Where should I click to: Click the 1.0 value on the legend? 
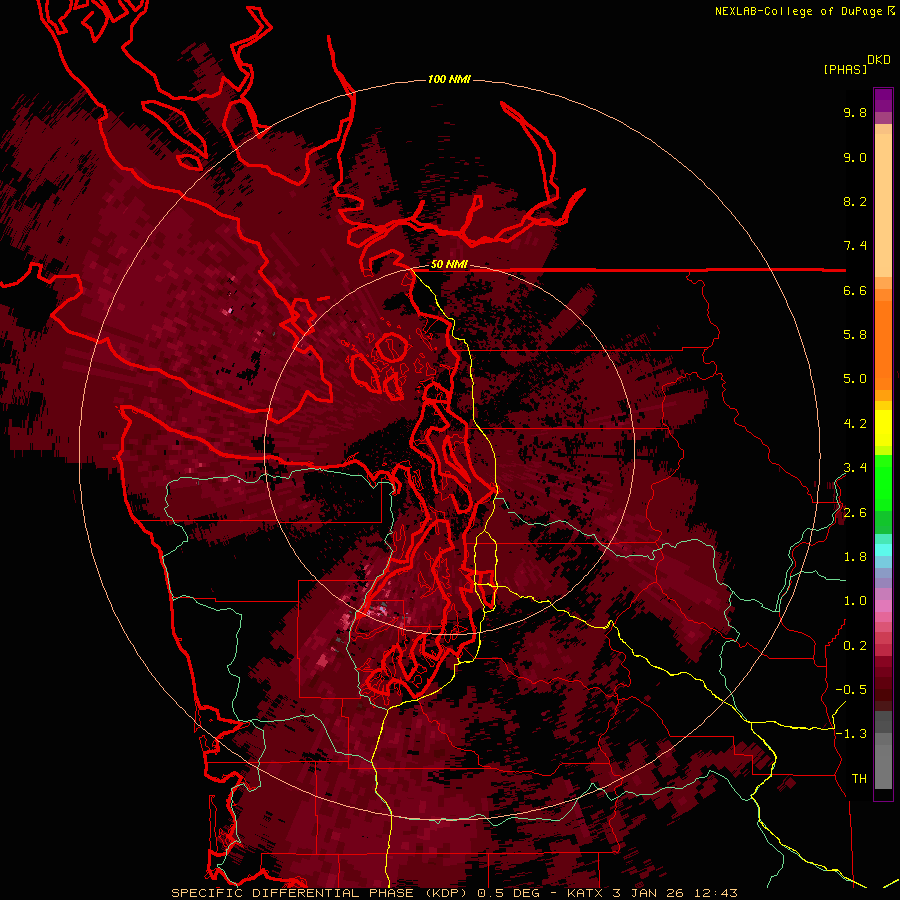[855, 602]
